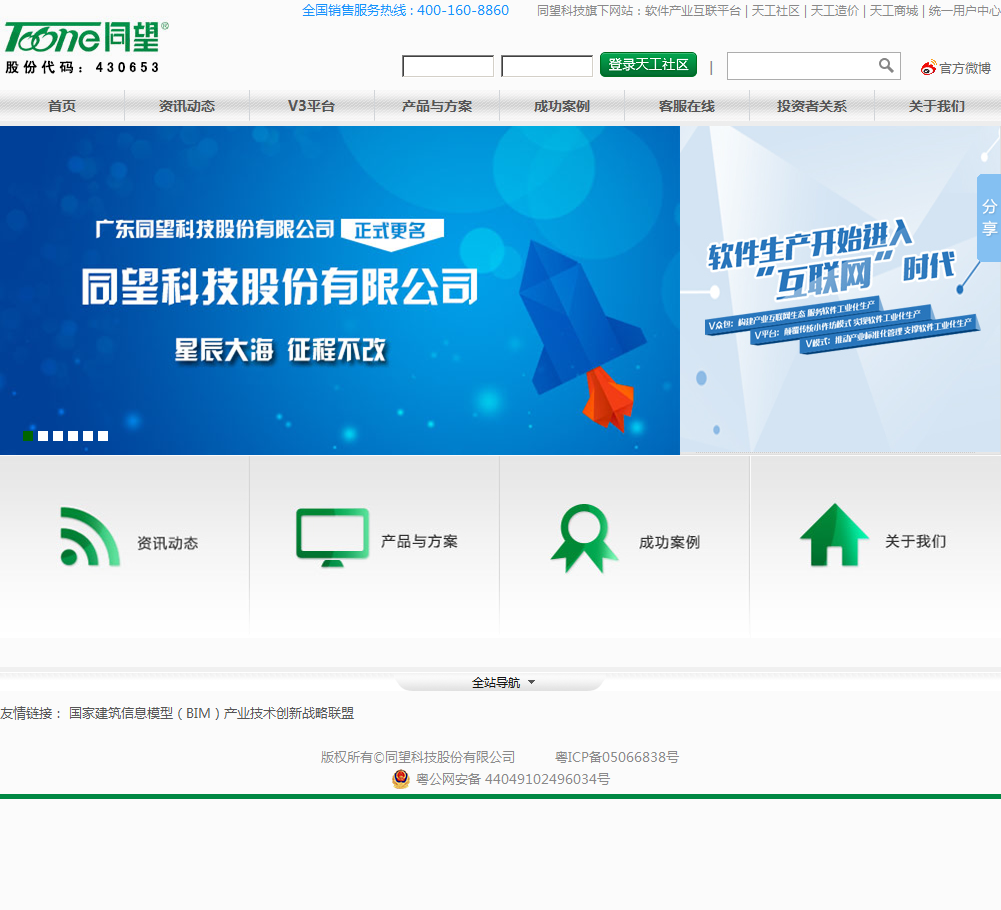This screenshot has height=910, width=1001.
Task: Click the hotline 400-160-8860 text
Action: pos(463,11)
